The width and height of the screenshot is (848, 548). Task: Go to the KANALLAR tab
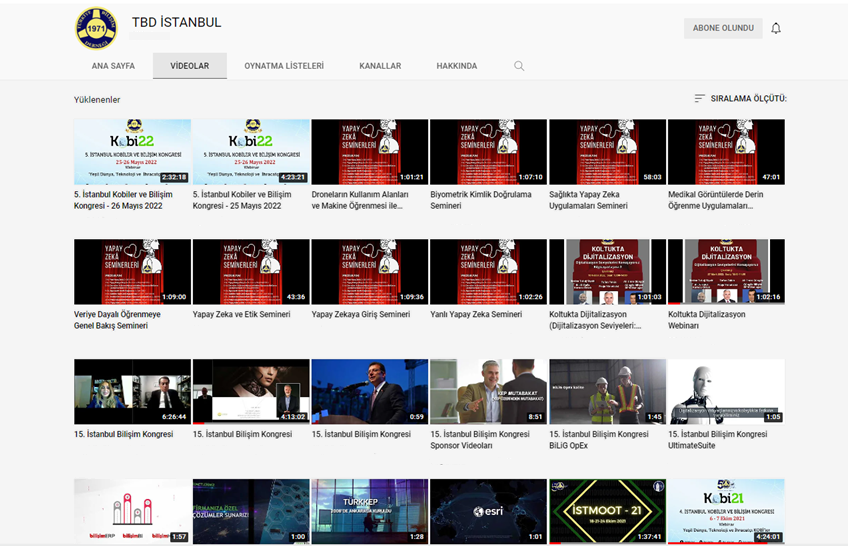(380, 66)
